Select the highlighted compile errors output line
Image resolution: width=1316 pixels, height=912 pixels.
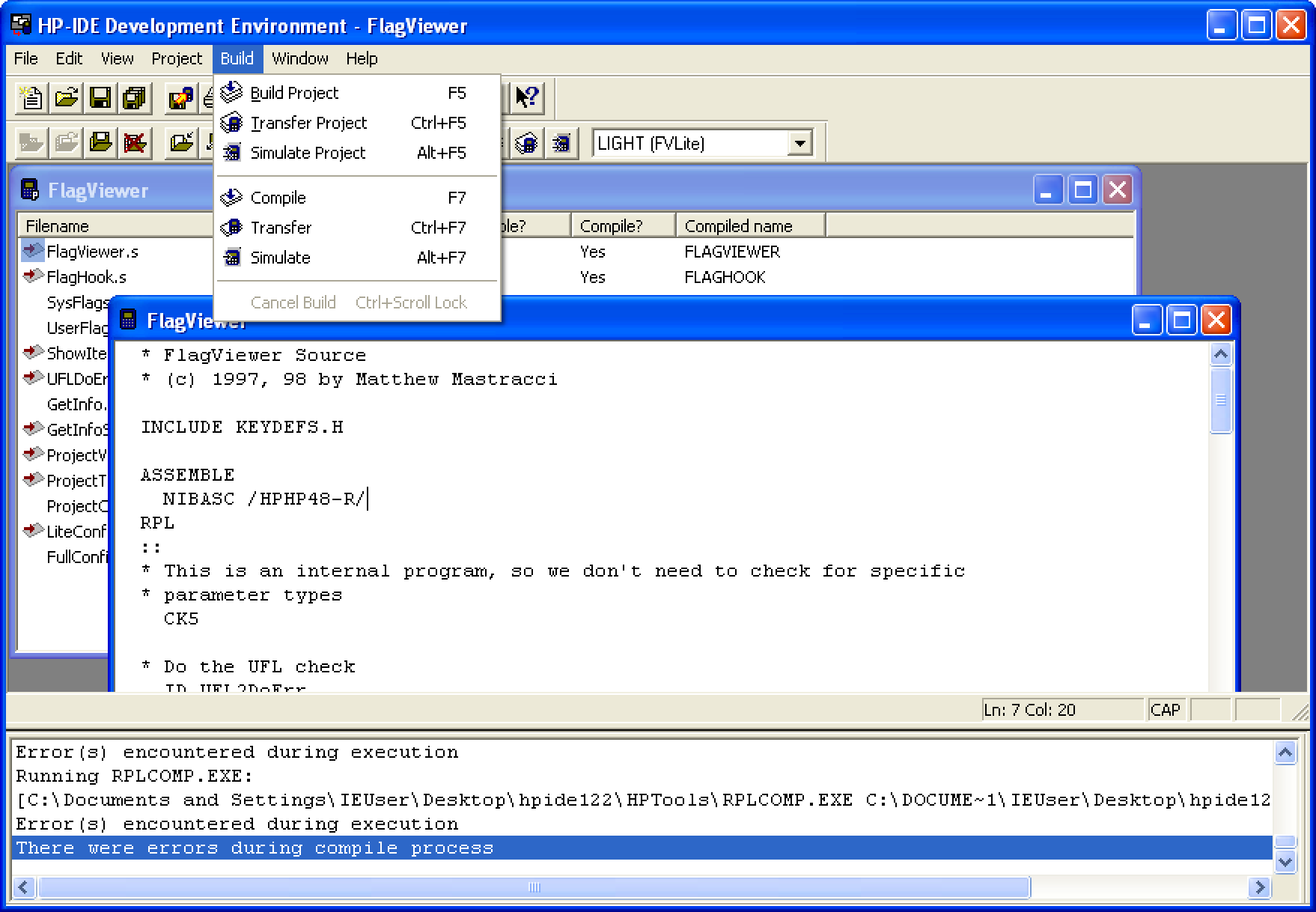click(642, 848)
